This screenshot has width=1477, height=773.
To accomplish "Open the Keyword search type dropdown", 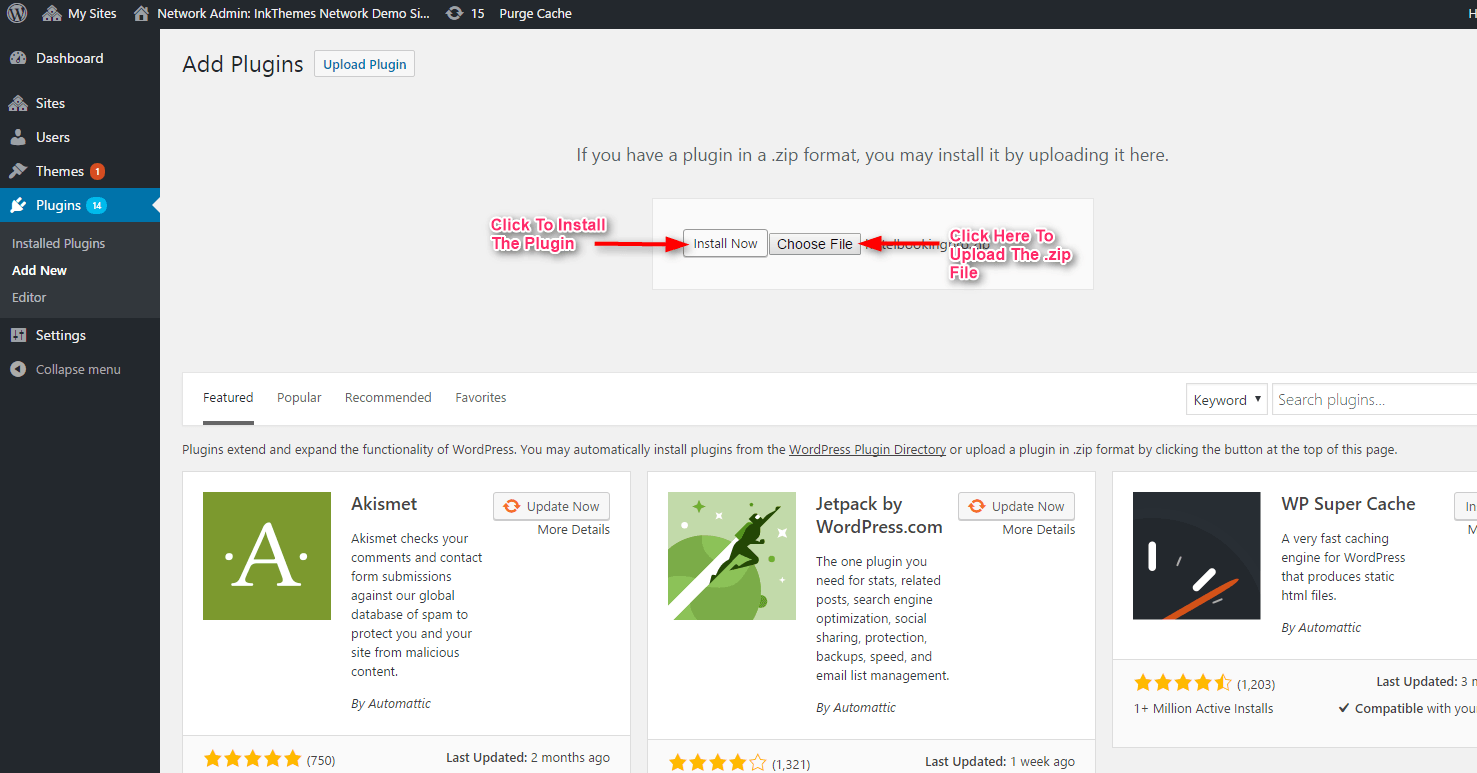I will coord(1227,400).
